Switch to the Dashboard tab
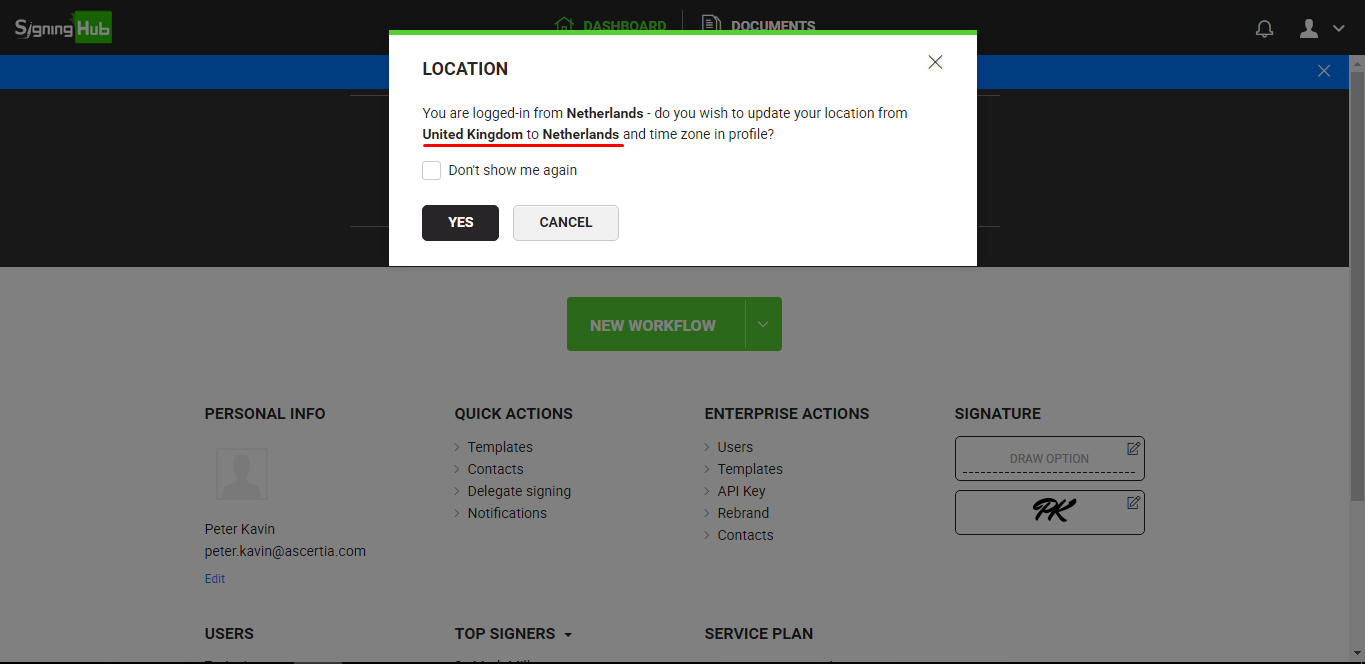Image resolution: width=1365 pixels, height=664 pixels. click(612, 26)
